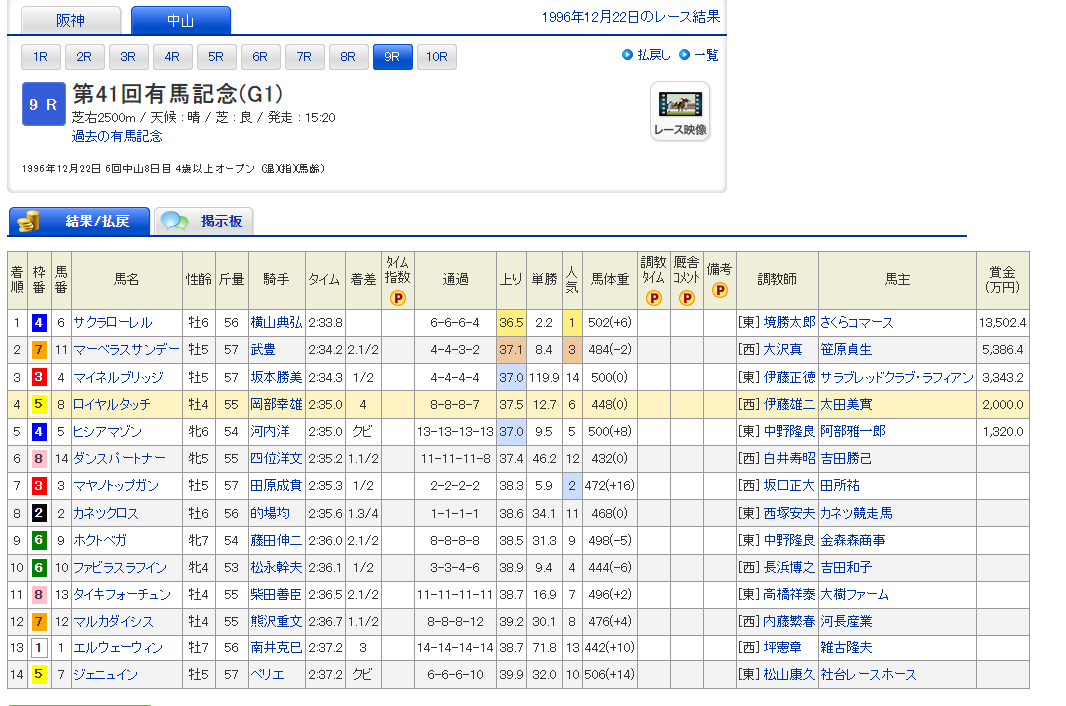
Task: Click the 人気 column header
Action: [x=571, y=280]
